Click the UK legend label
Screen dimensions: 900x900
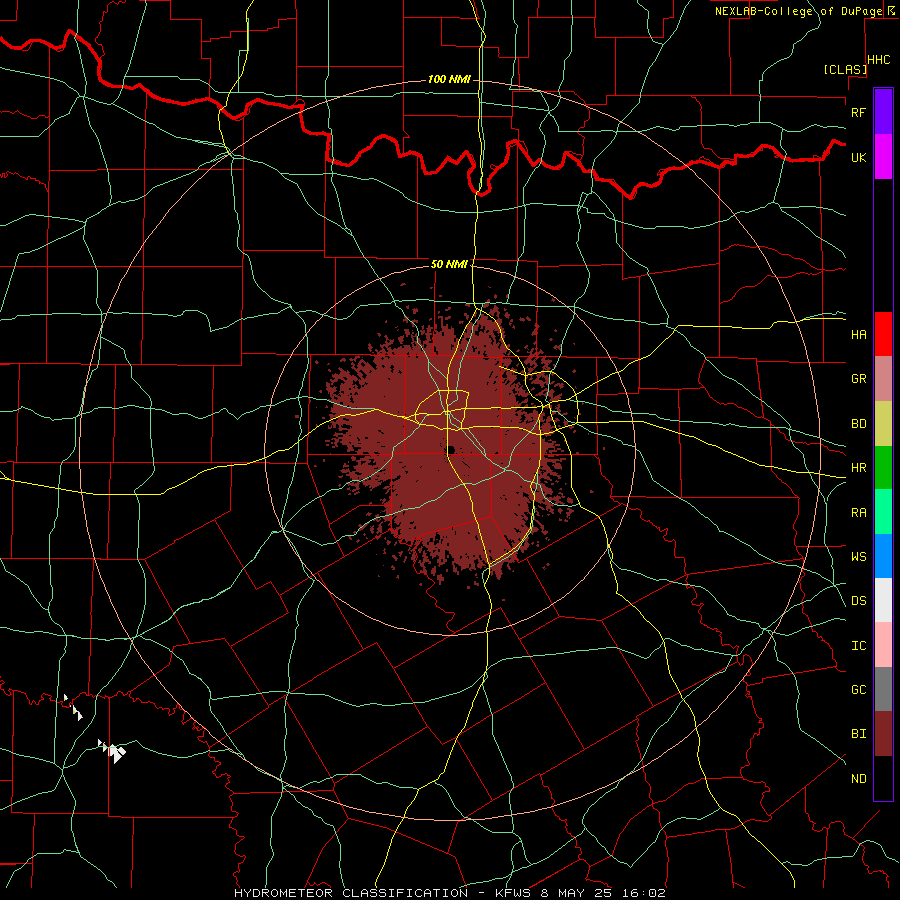(858, 157)
